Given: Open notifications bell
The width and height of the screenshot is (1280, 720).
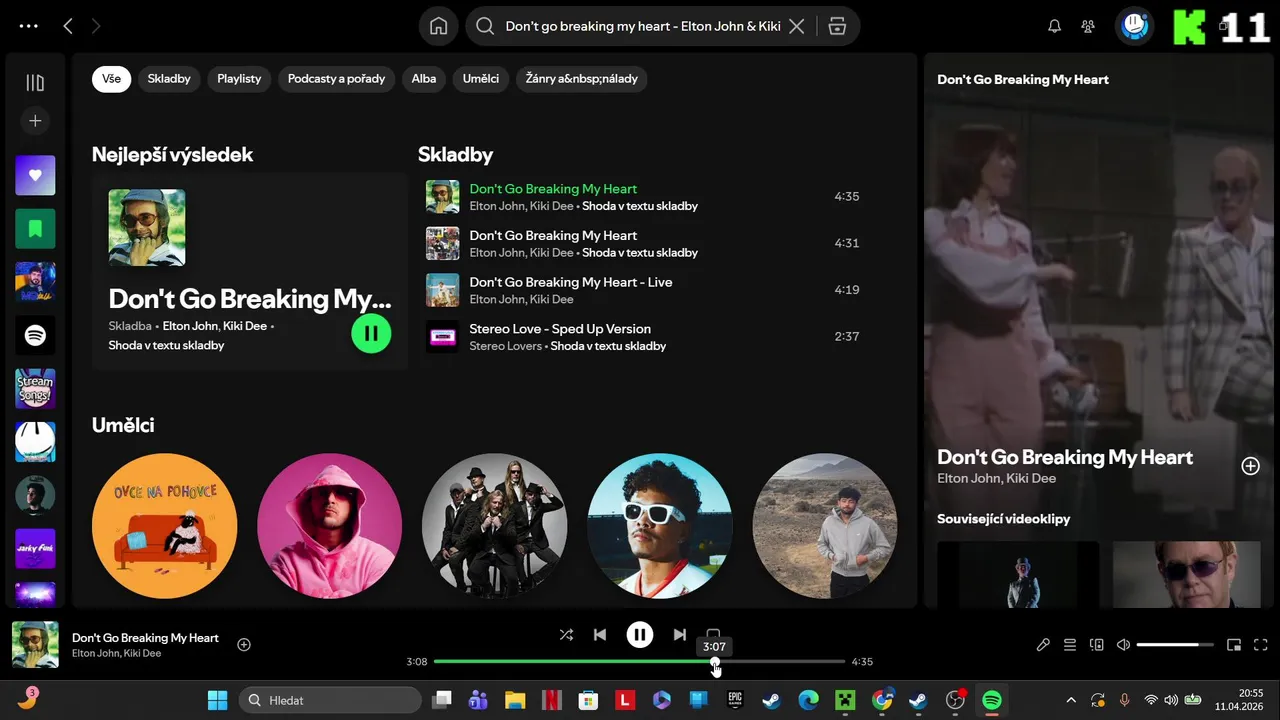Looking at the screenshot, I should coord(1054,27).
